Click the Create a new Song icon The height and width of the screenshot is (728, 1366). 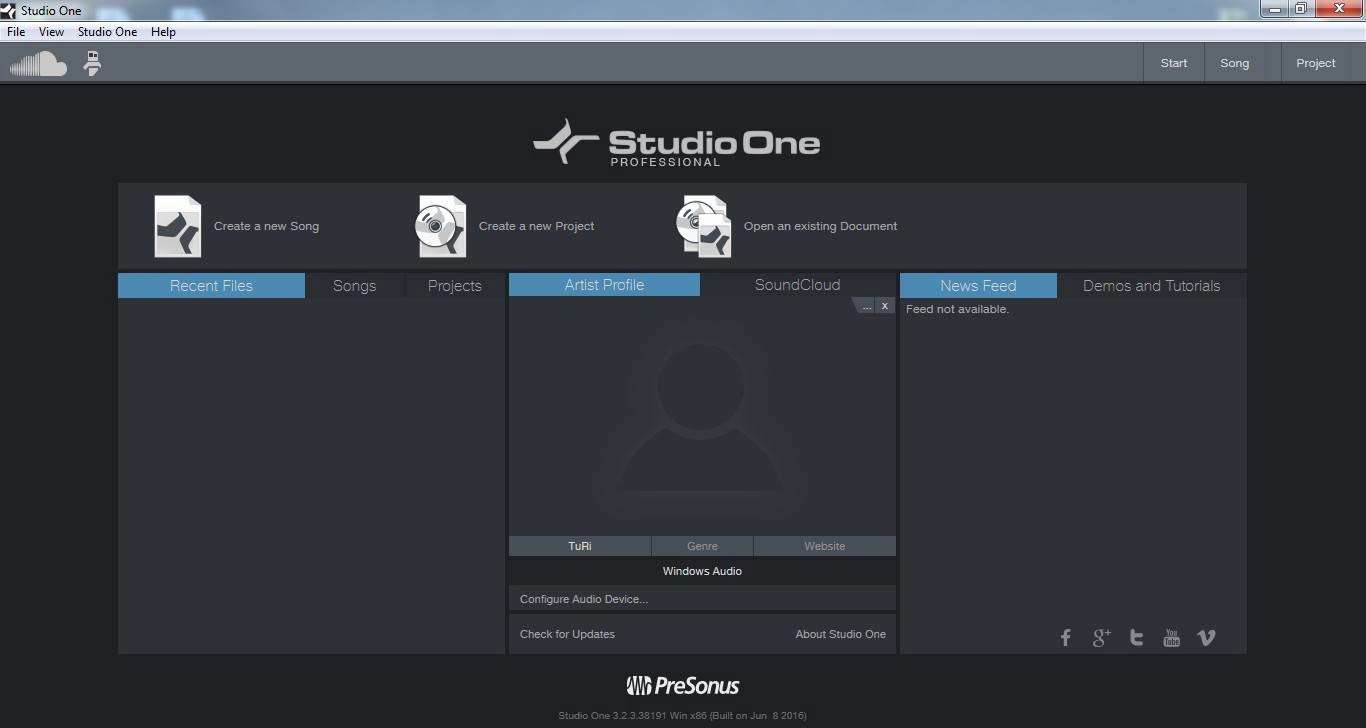point(178,226)
